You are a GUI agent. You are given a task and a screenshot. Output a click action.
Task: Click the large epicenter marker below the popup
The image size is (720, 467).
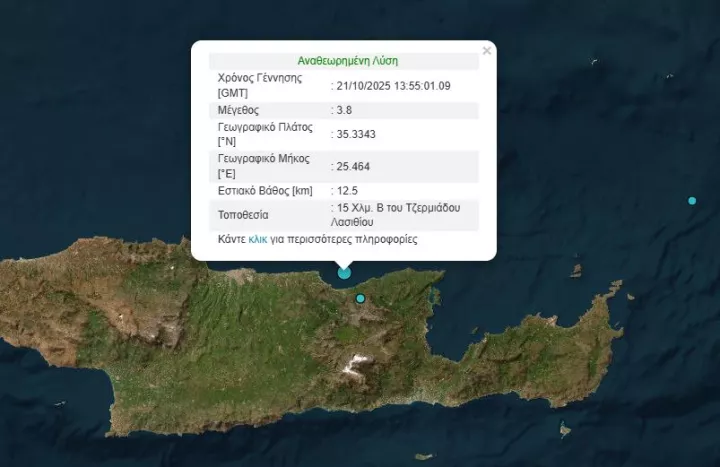click(345, 272)
